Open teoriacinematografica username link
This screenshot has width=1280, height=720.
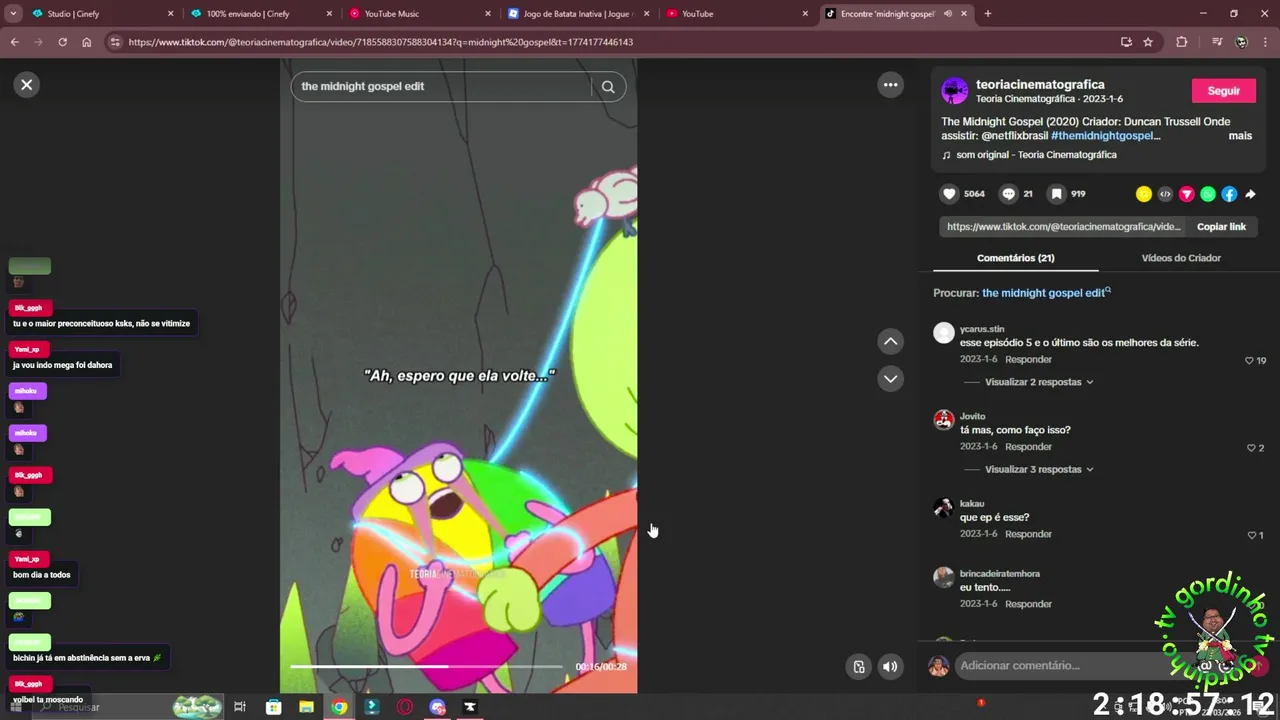pos(1040,85)
